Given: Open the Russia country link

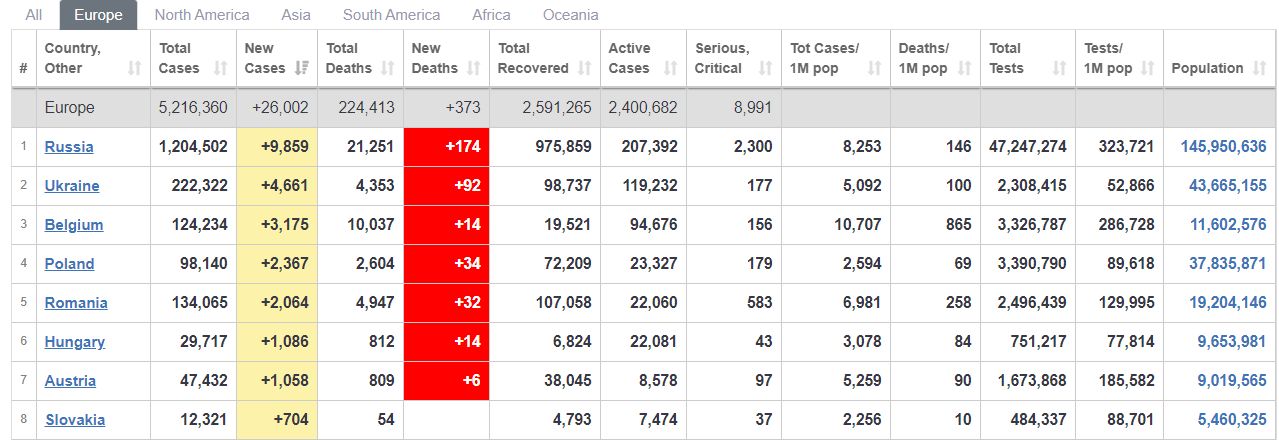Looking at the screenshot, I should point(69,147).
